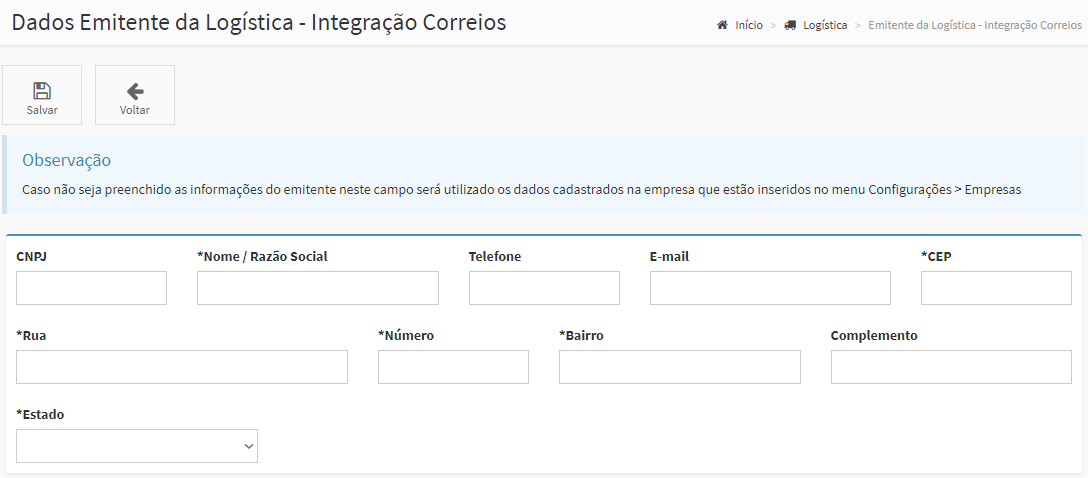Viewport: 1088px width, 478px height.
Task: Click into the E-mail field
Action: pyautogui.click(x=770, y=288)
